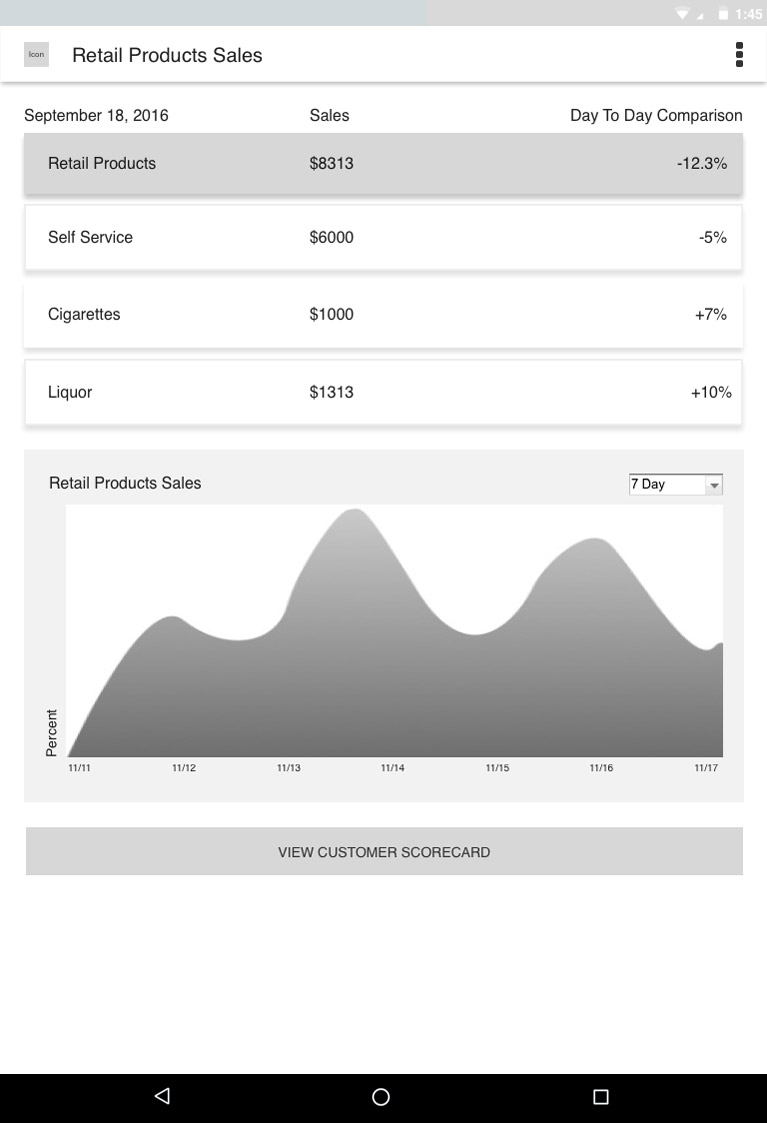Tap the app icon placeholder

(x=37, y=54)
